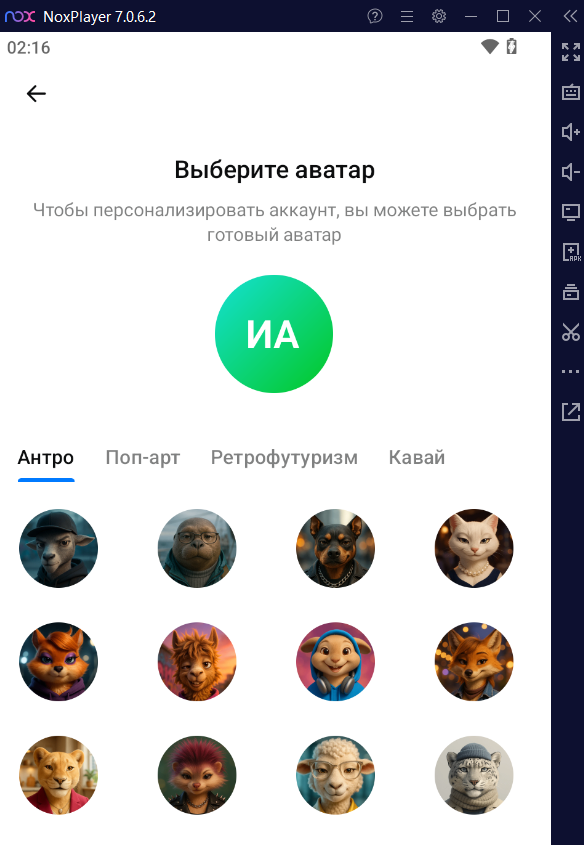584x845 pixels.
Task: Select the Кавай tab
Action: [417, 458]
